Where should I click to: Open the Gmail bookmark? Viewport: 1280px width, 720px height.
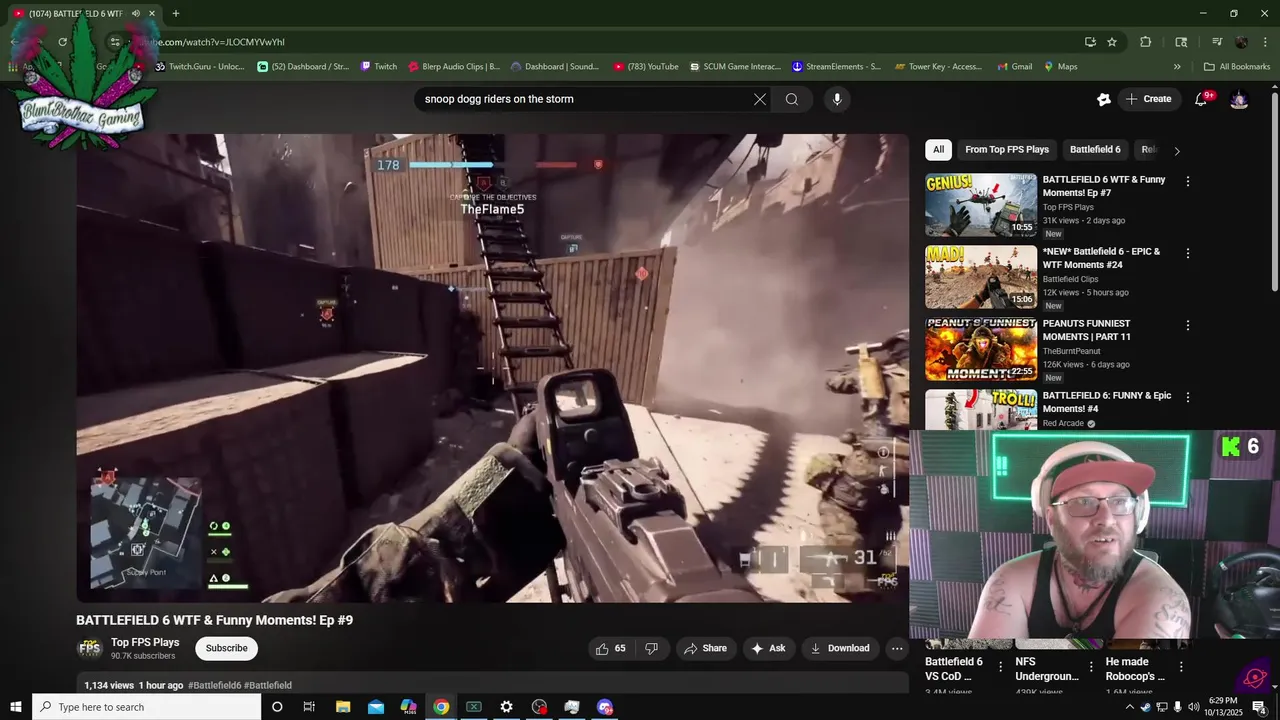tap(1015, 67)
